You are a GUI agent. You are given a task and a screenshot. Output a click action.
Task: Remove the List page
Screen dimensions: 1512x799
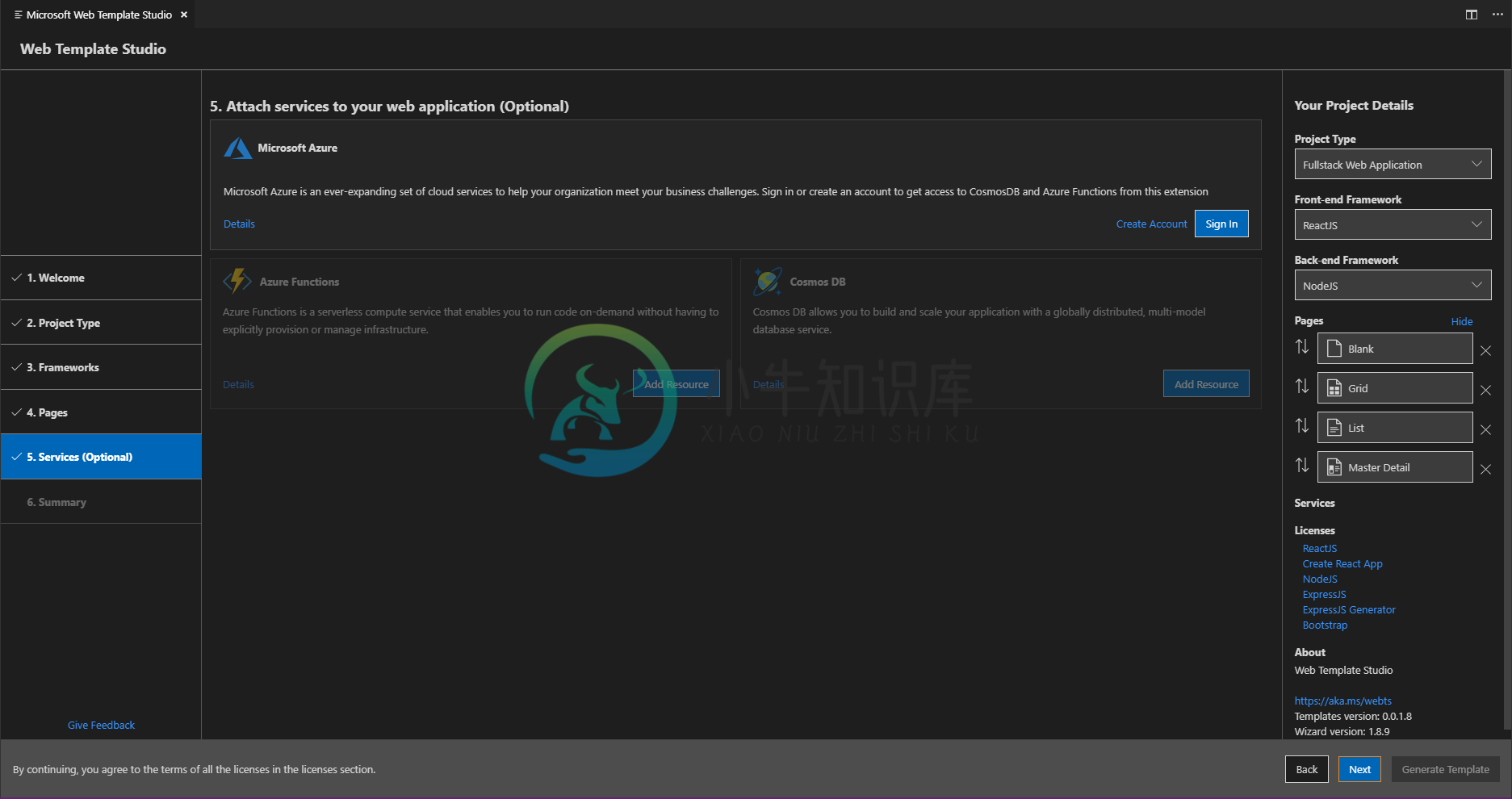[x=1485, y=429]
